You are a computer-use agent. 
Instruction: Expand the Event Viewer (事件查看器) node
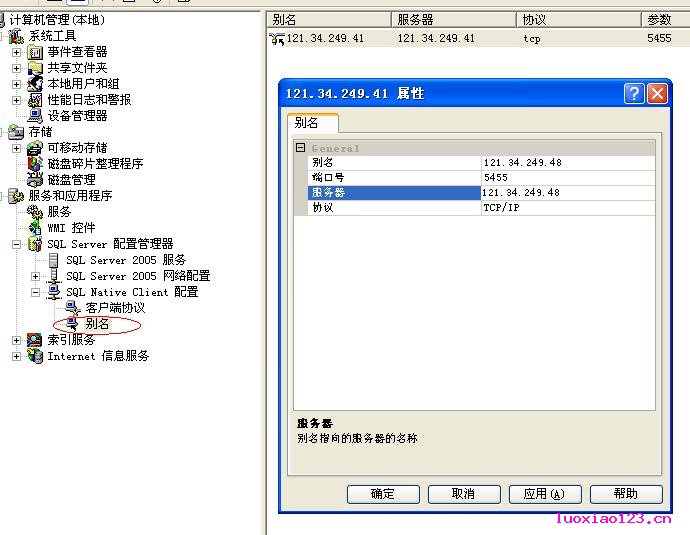pos(16,52)
